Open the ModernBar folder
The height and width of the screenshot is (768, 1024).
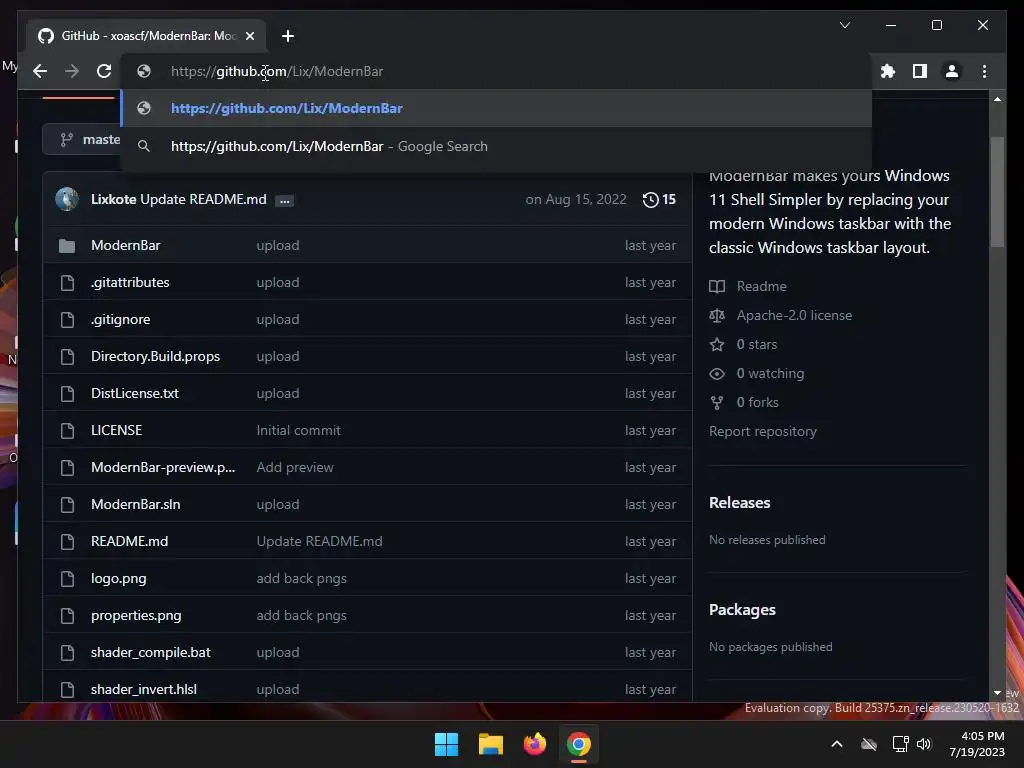(125, 246)
